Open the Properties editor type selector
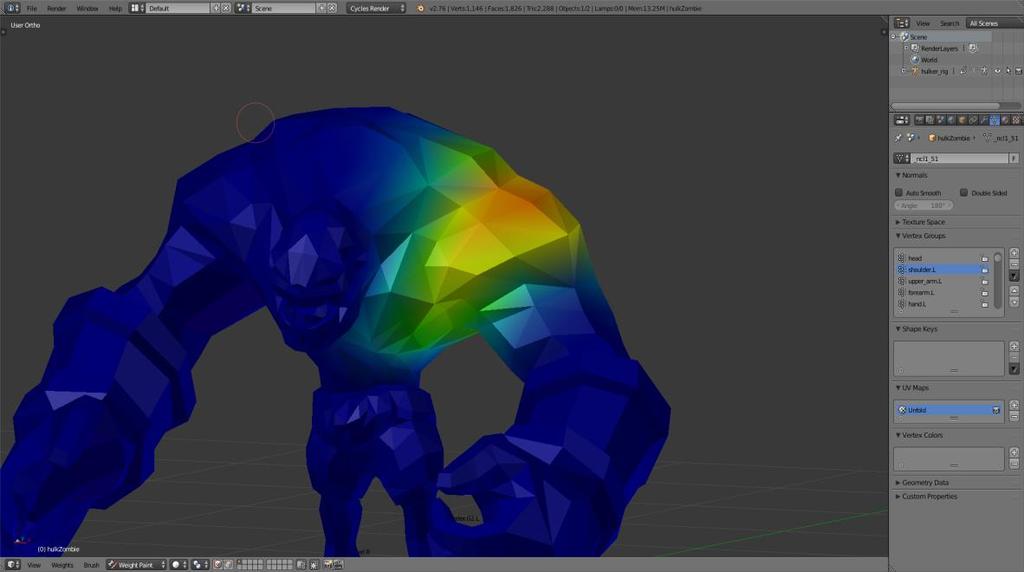Image resolution: width=1024 pixels, height=572 pixels. (902, 120)
